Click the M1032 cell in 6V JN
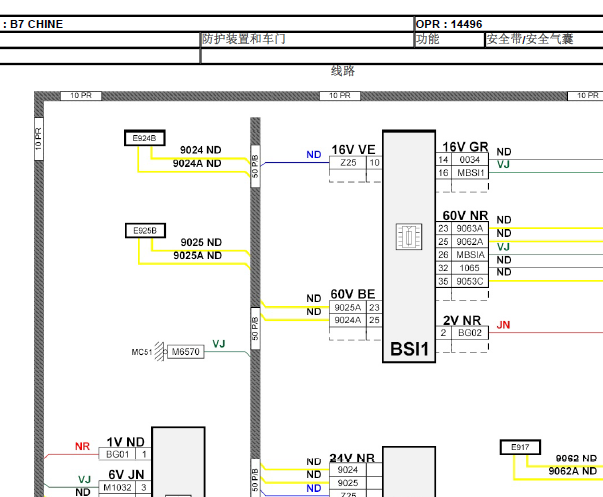 click(117, 487)
